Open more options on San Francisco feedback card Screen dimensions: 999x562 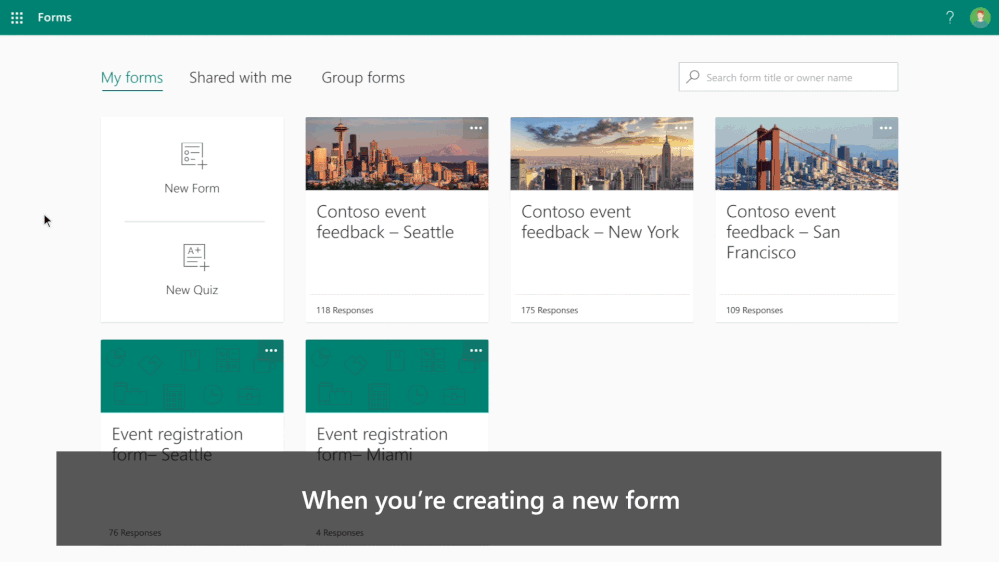click(x=886, y=128)
